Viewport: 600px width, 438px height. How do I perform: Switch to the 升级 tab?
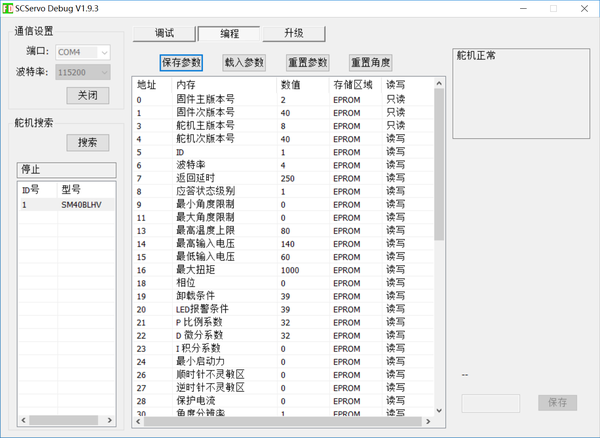(x=294, y=33)
